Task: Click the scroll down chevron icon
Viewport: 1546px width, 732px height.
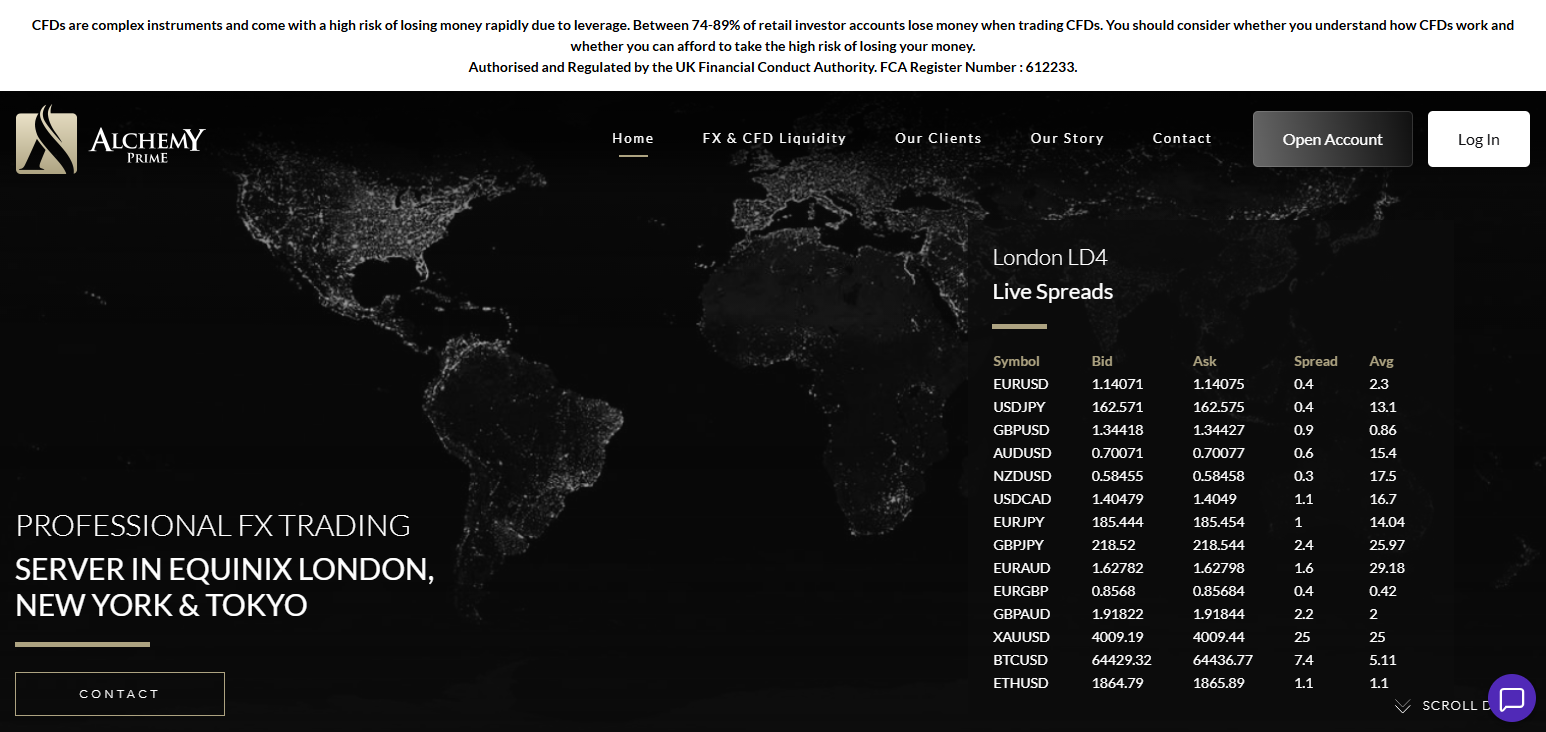Action: (x=1403, y=706)
